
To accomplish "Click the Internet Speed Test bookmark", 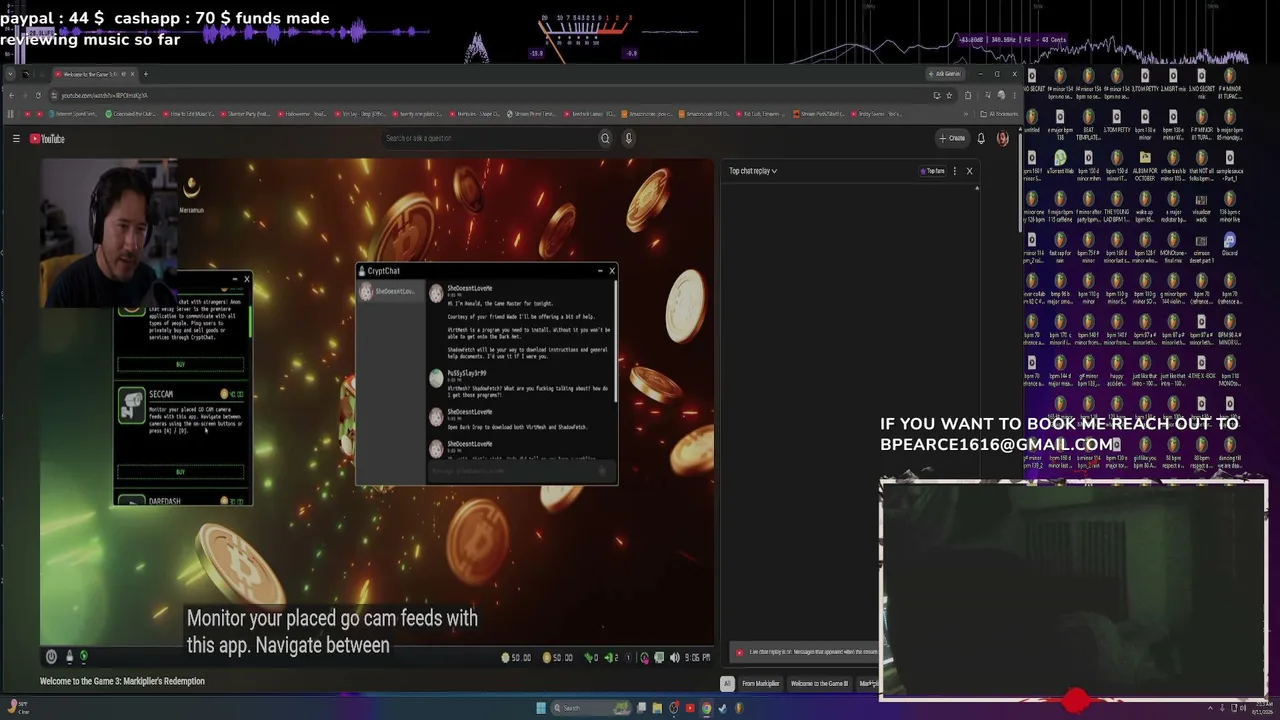I will click(73, 114).
